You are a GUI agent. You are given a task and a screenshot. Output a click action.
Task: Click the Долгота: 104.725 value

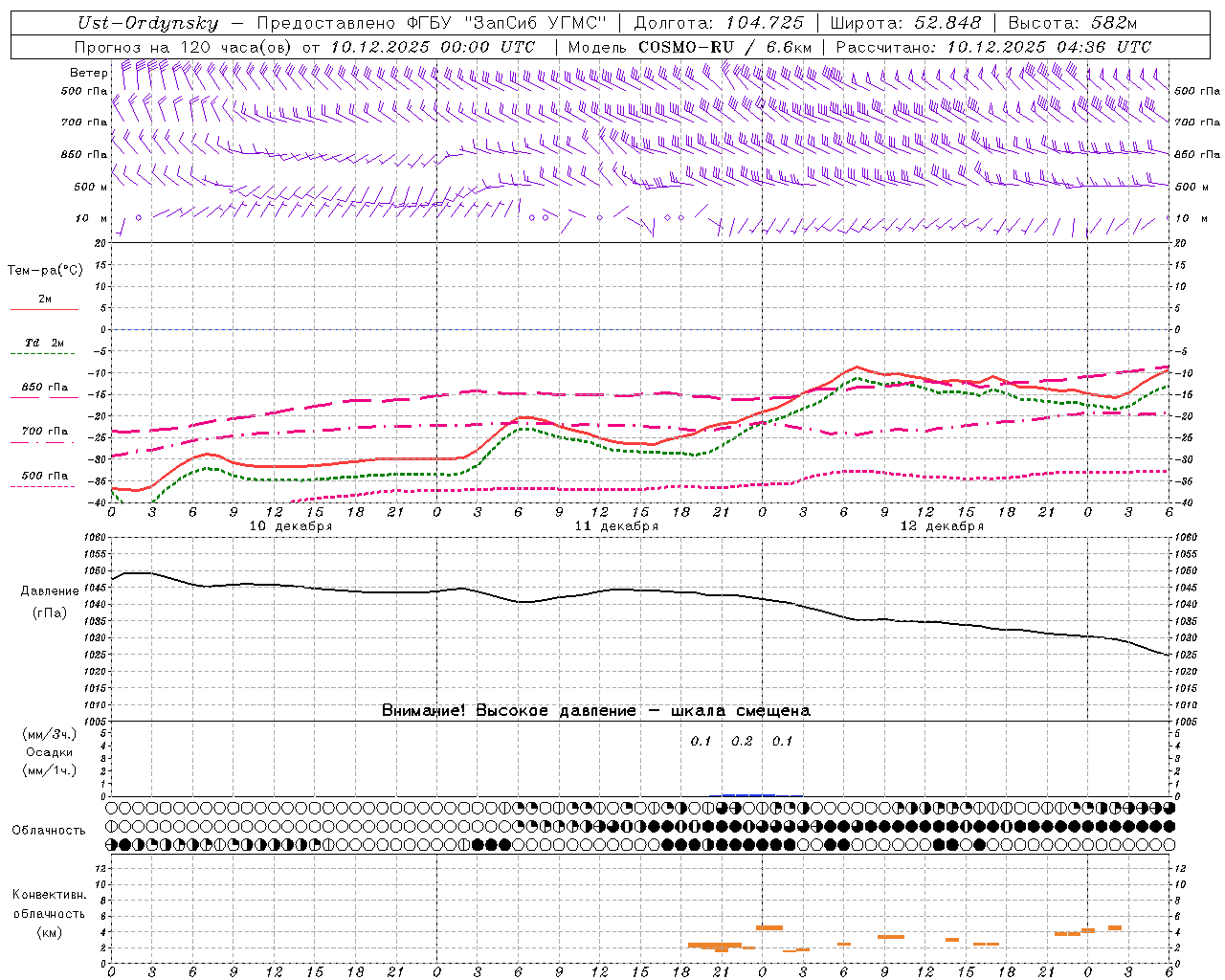tap(719, 23)
